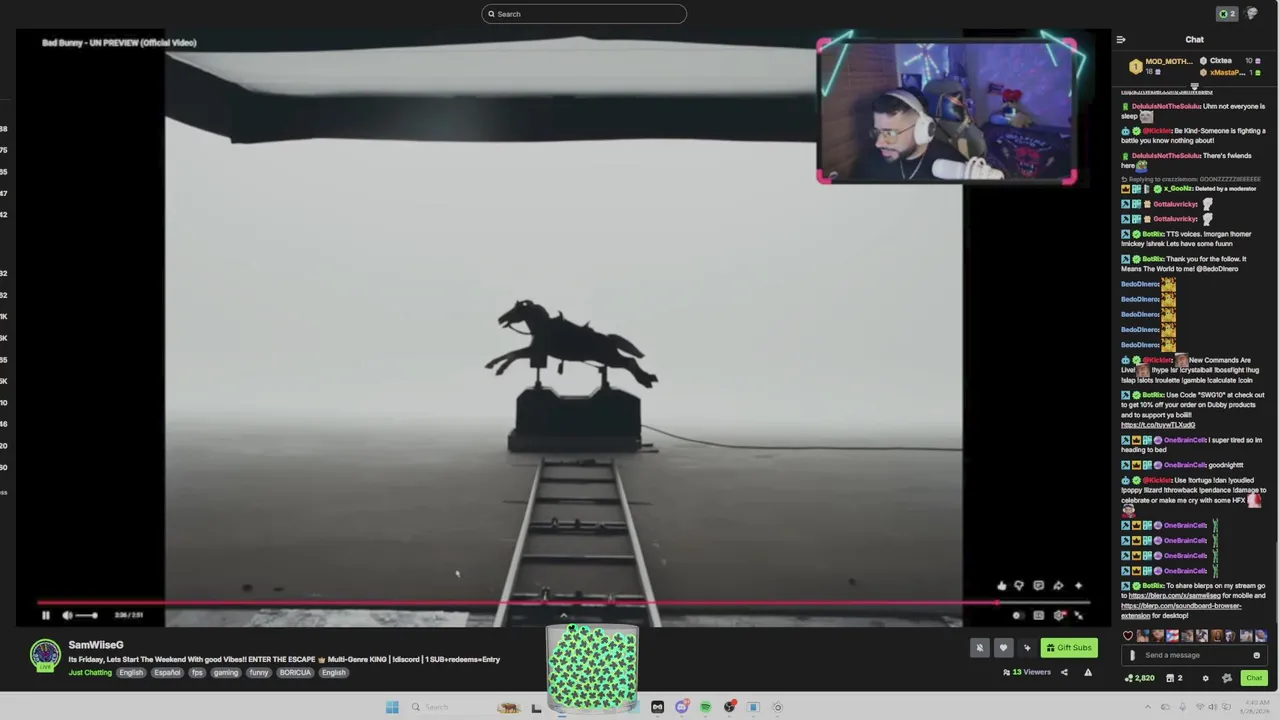The image size is (1280, 720).
Task: Click the Send a message input
Action: [x=1195, y=656]
